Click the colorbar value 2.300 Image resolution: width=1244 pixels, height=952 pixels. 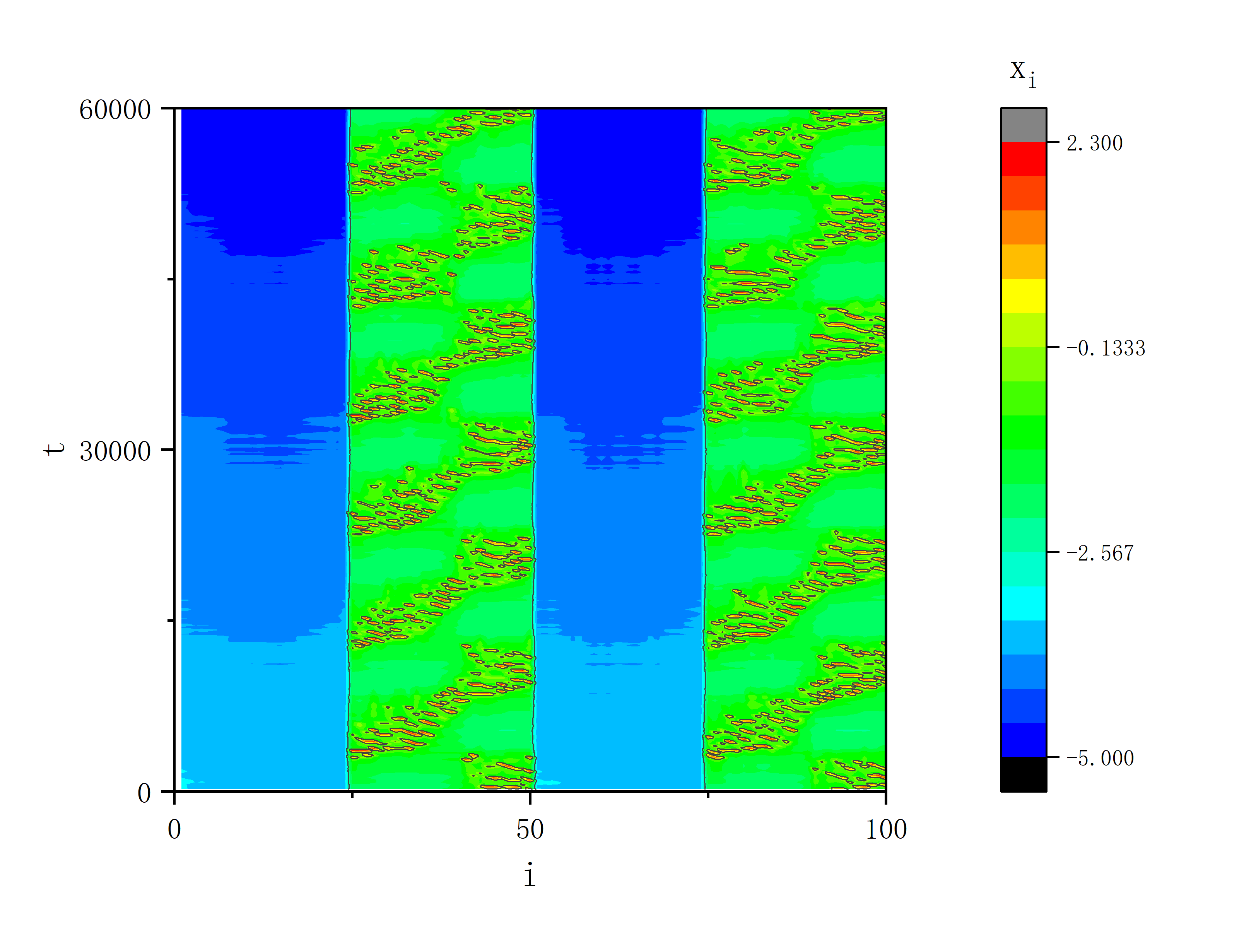[x=1094, y=144]
